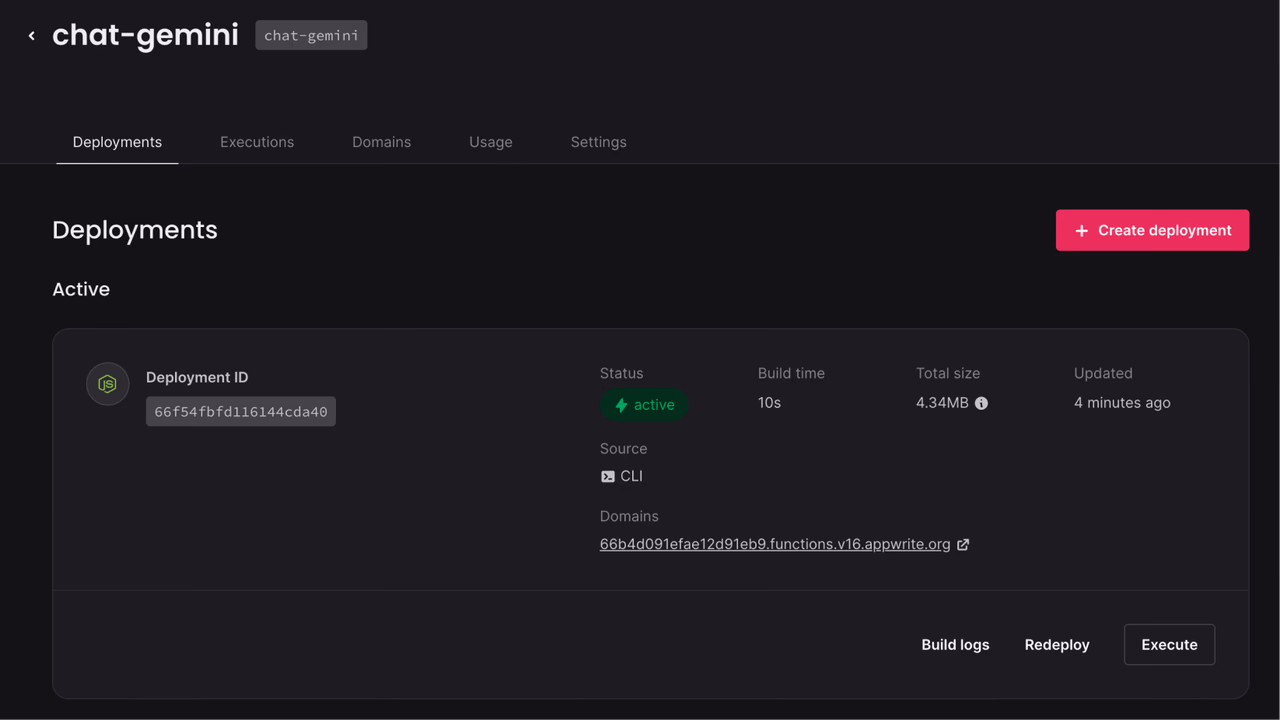Click the Total size label
The height and width of the screenshot is (720, 1280).
click(x=948, y=373)
